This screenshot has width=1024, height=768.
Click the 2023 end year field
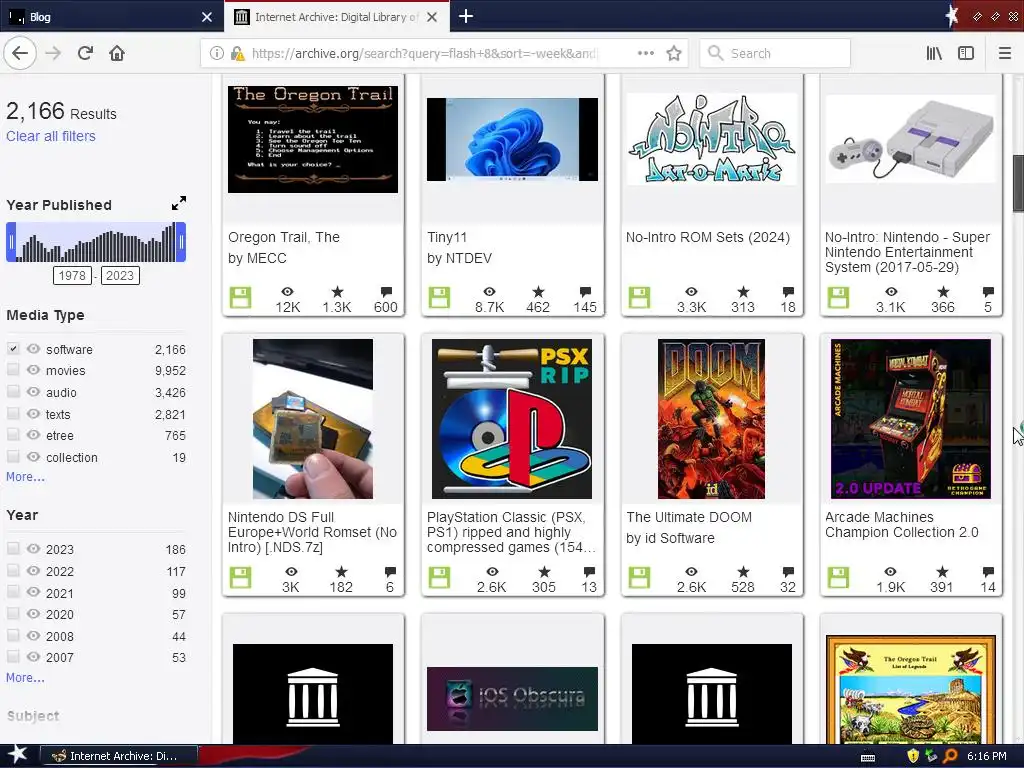point(120,276)
